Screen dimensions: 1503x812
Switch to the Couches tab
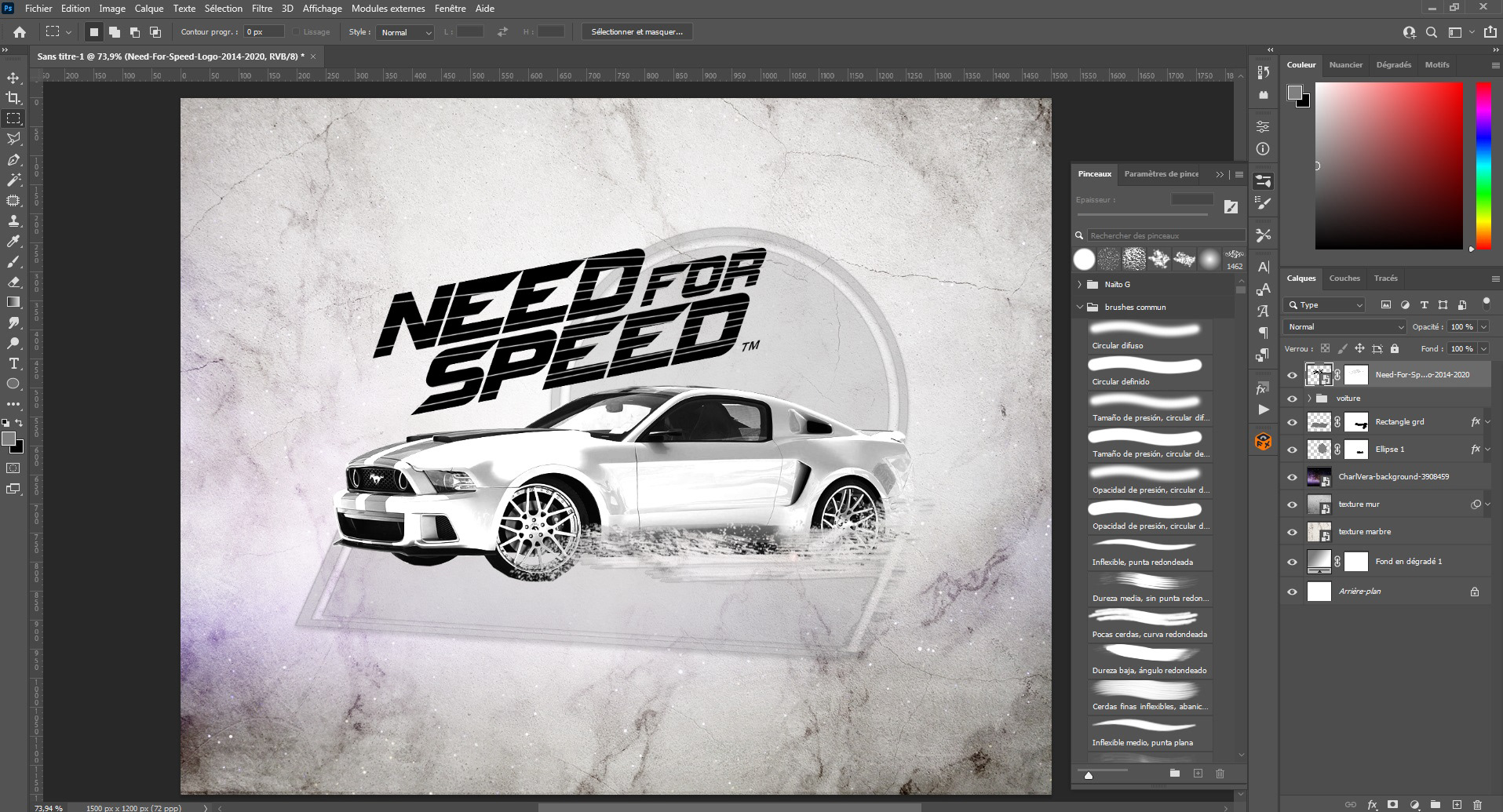(x=1344, y=279)
